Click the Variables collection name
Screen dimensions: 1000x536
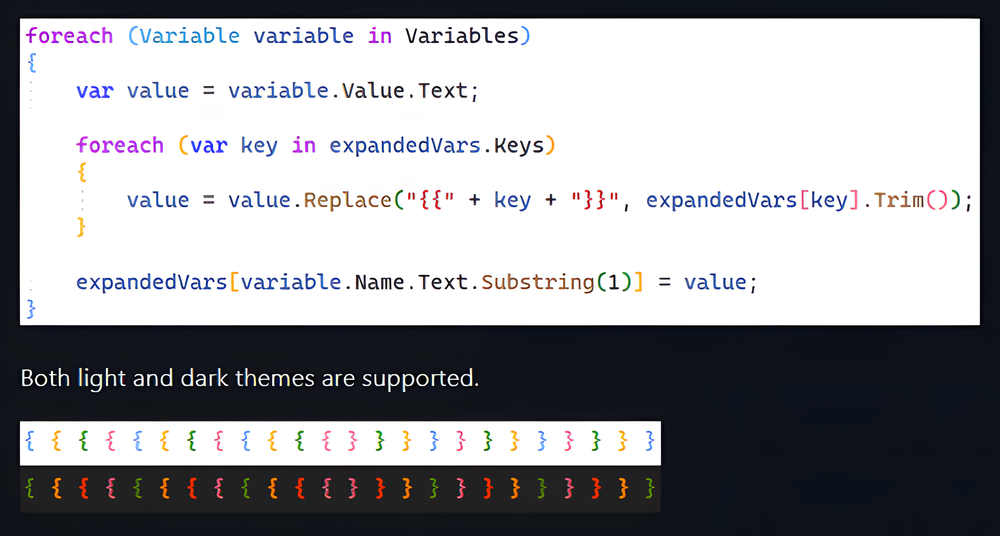(x=462, y=36)
